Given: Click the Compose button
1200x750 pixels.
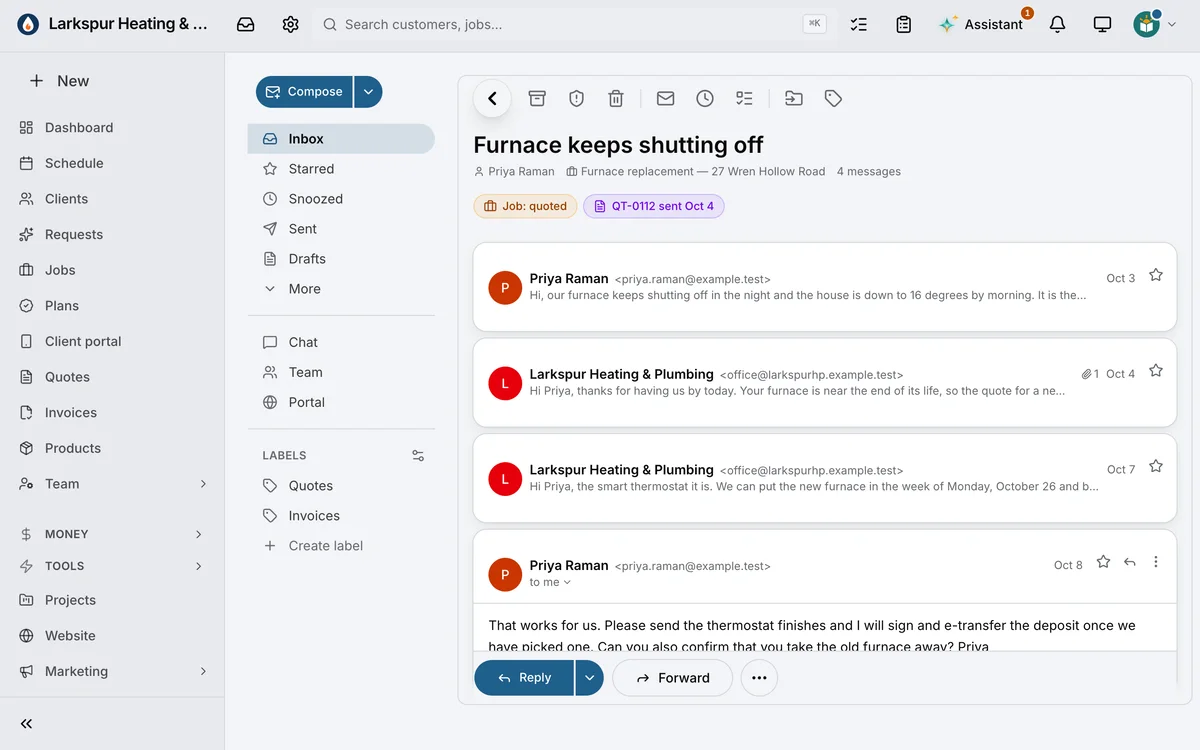Looking at the screenshot, I should point(304,92).
